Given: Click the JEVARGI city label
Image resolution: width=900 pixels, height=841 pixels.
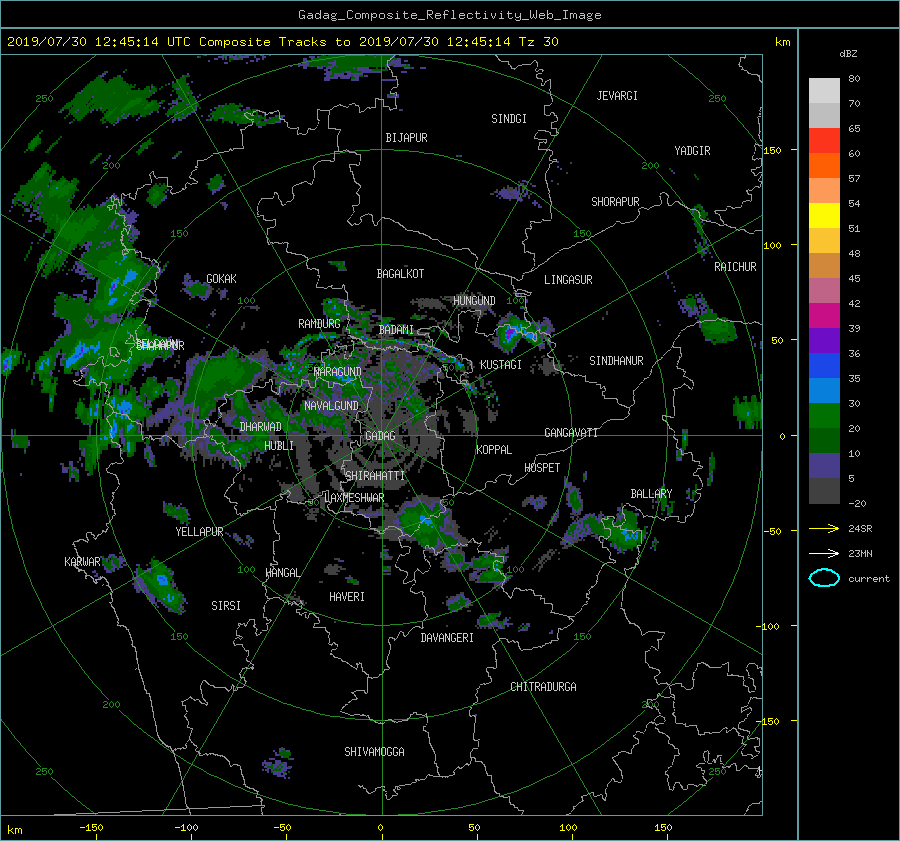Looking at the screenshot, I should tap(617, 96).
